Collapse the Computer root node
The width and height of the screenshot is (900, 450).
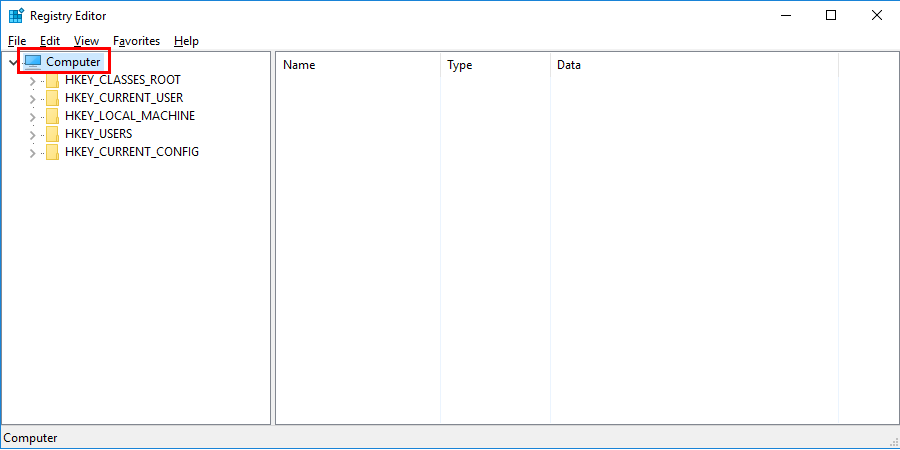point(13,62)
